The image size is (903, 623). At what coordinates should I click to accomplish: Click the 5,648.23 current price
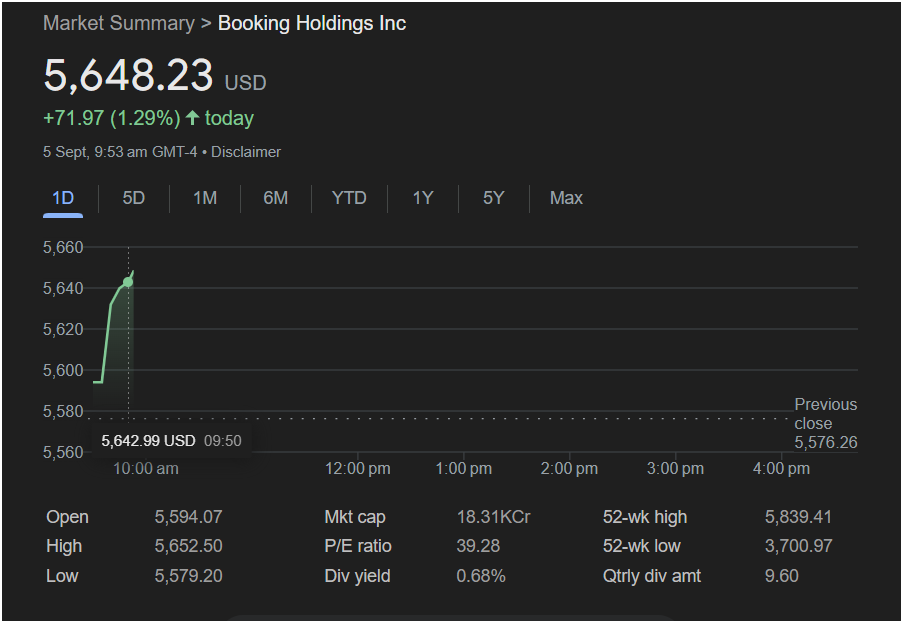128,75
